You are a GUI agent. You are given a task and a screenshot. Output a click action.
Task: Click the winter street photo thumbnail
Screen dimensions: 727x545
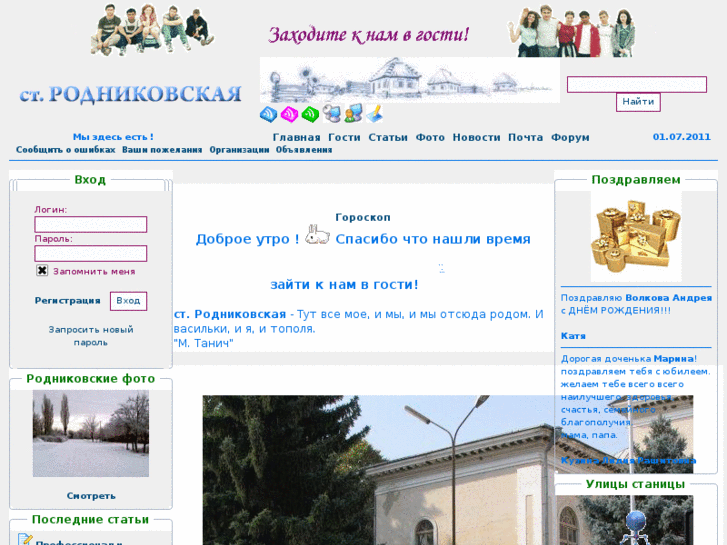pyautogui.click(x=91, y=433)
